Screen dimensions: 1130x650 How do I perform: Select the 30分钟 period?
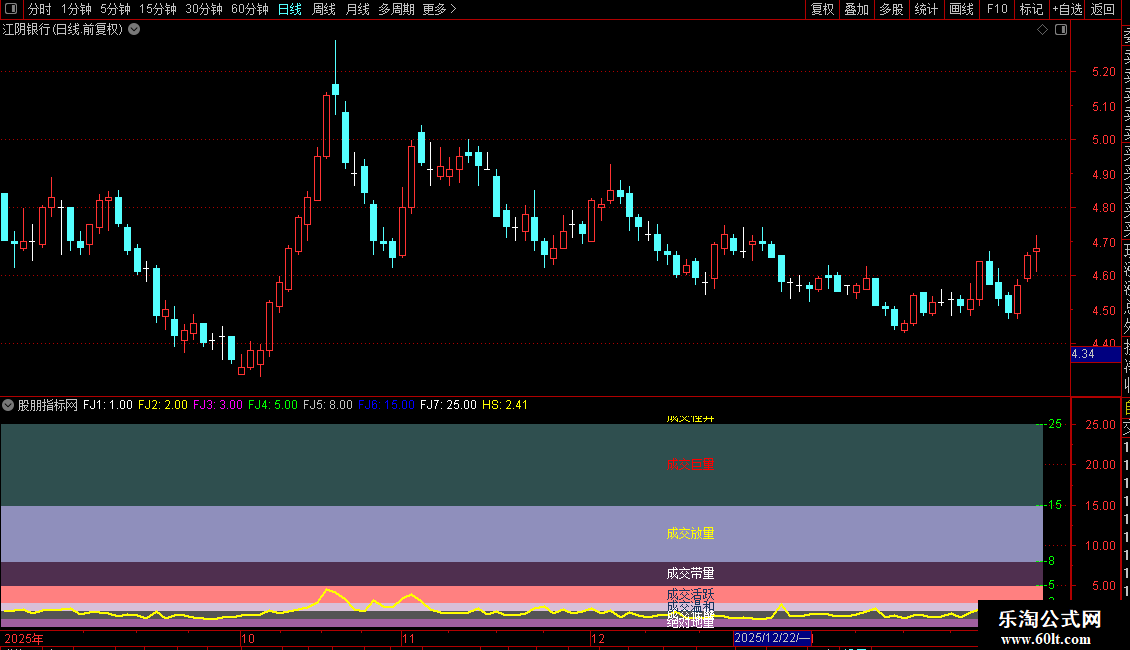click(204, 9)
